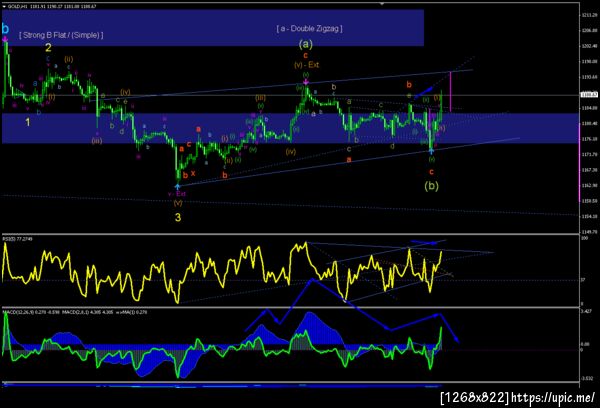The height and width of the screenshot is (408, 600).
Task: Click the yellow wave '3' label
Action: [178, 217]
